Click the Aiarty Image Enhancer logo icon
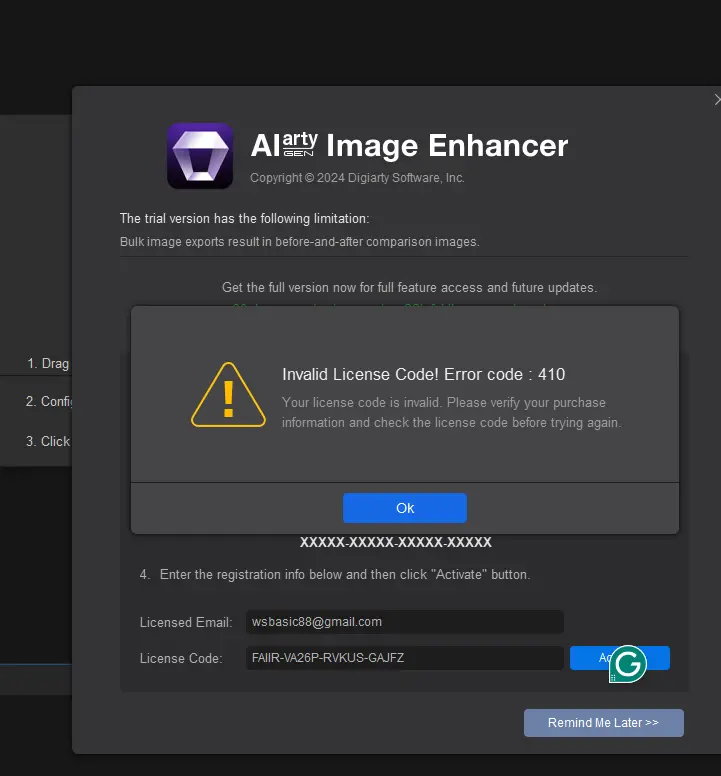 point(200,156)
